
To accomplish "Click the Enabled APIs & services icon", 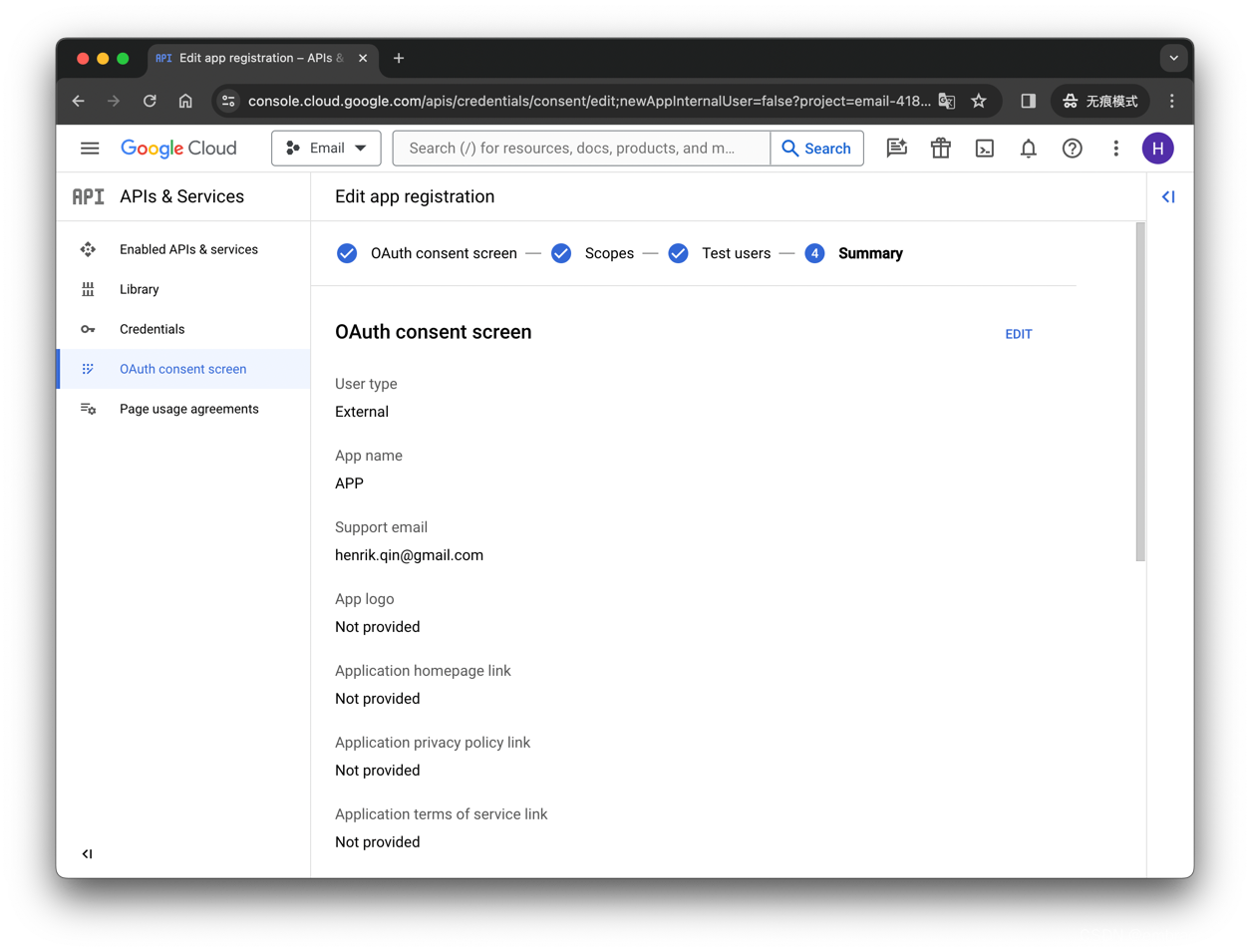I will (x=88, y=249).
